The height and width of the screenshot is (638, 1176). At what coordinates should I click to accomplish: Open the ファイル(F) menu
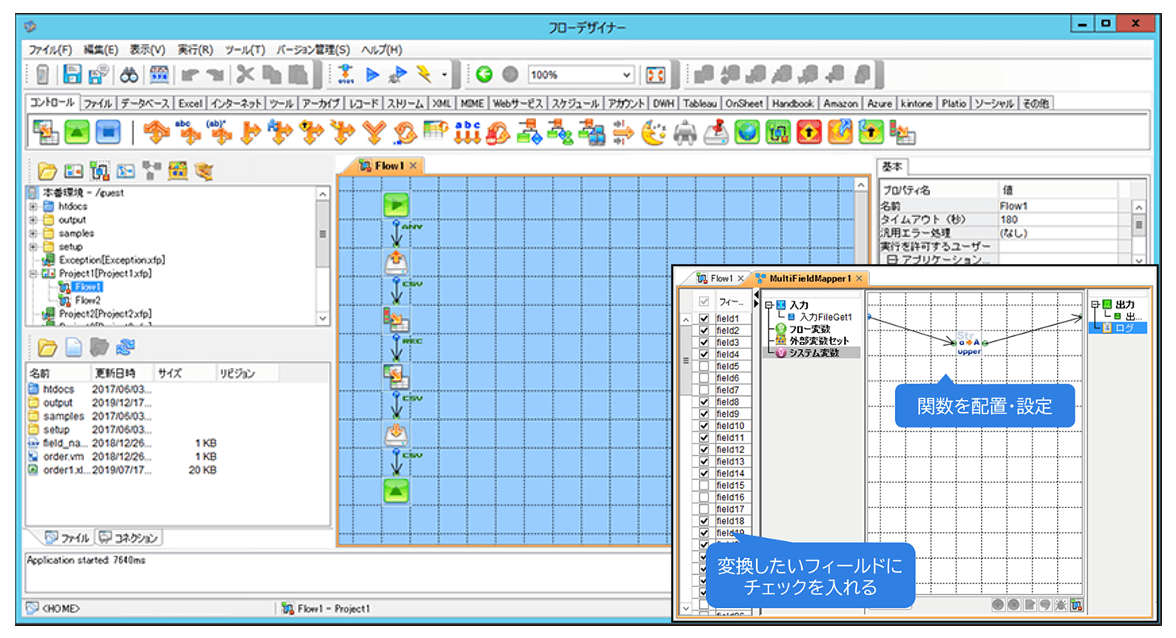(x=50, y=50)
